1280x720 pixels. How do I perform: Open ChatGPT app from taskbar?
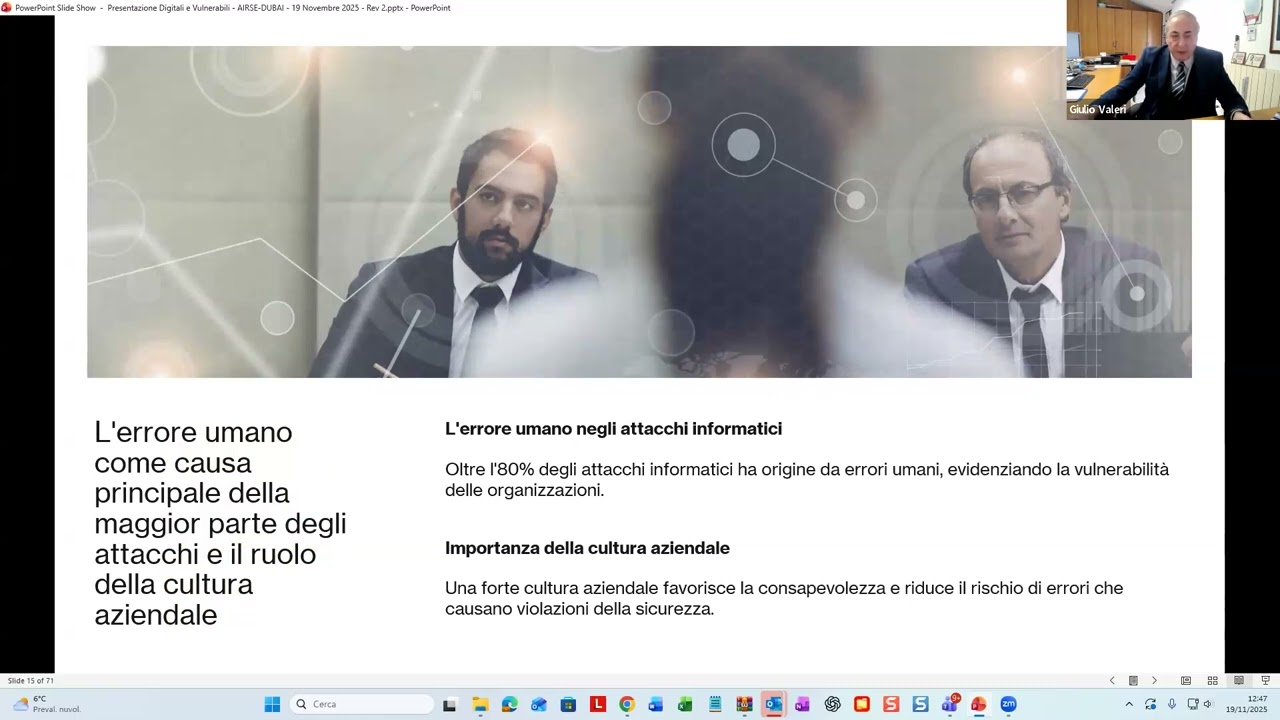[832, 704]
